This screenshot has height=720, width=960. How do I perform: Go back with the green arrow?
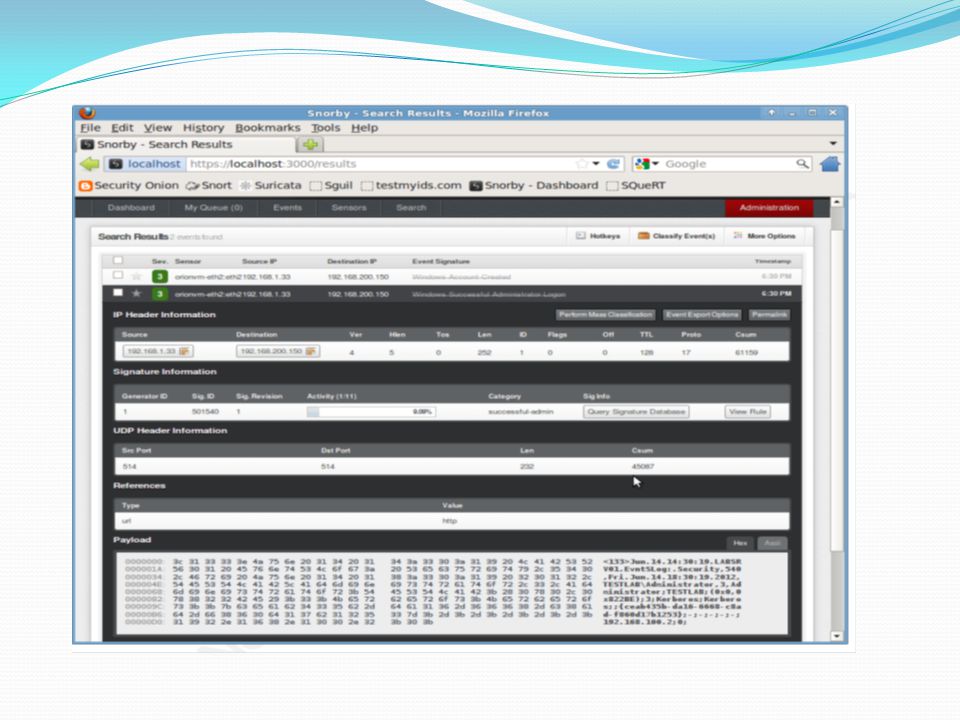(89, 163)
